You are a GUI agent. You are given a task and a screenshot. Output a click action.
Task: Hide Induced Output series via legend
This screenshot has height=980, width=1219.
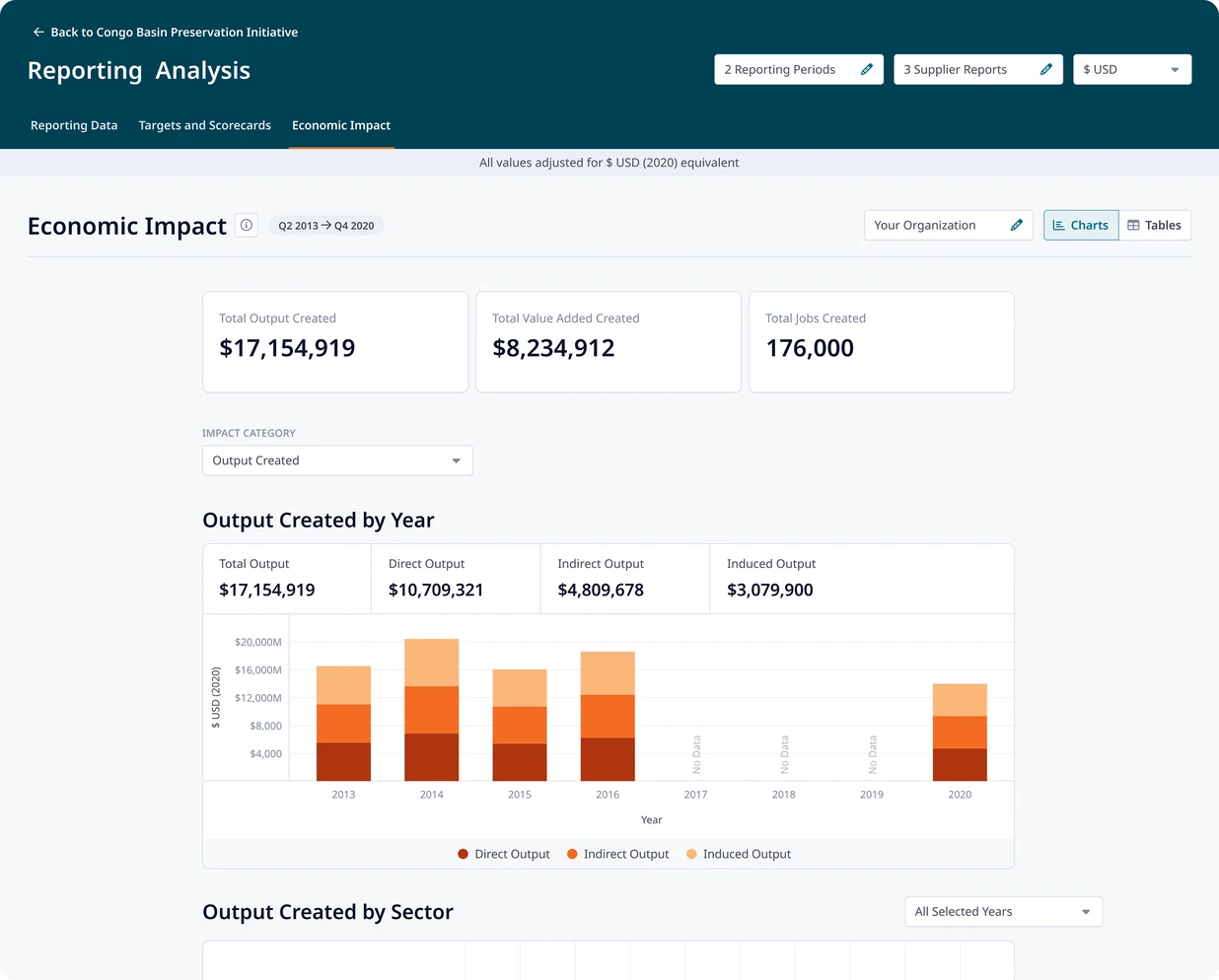click(739, 855)
